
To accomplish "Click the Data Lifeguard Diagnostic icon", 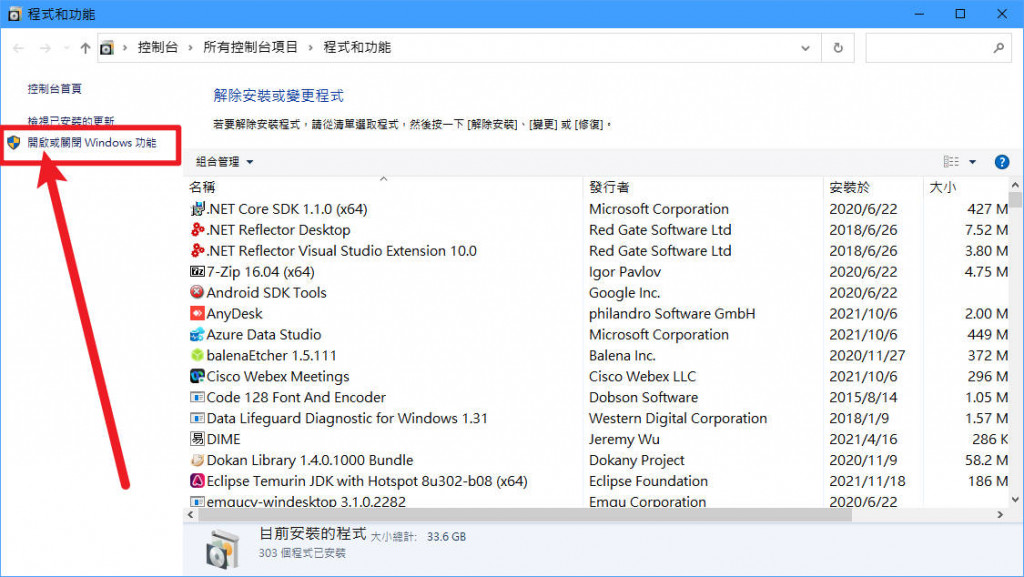I will click(x=197, y=418).
